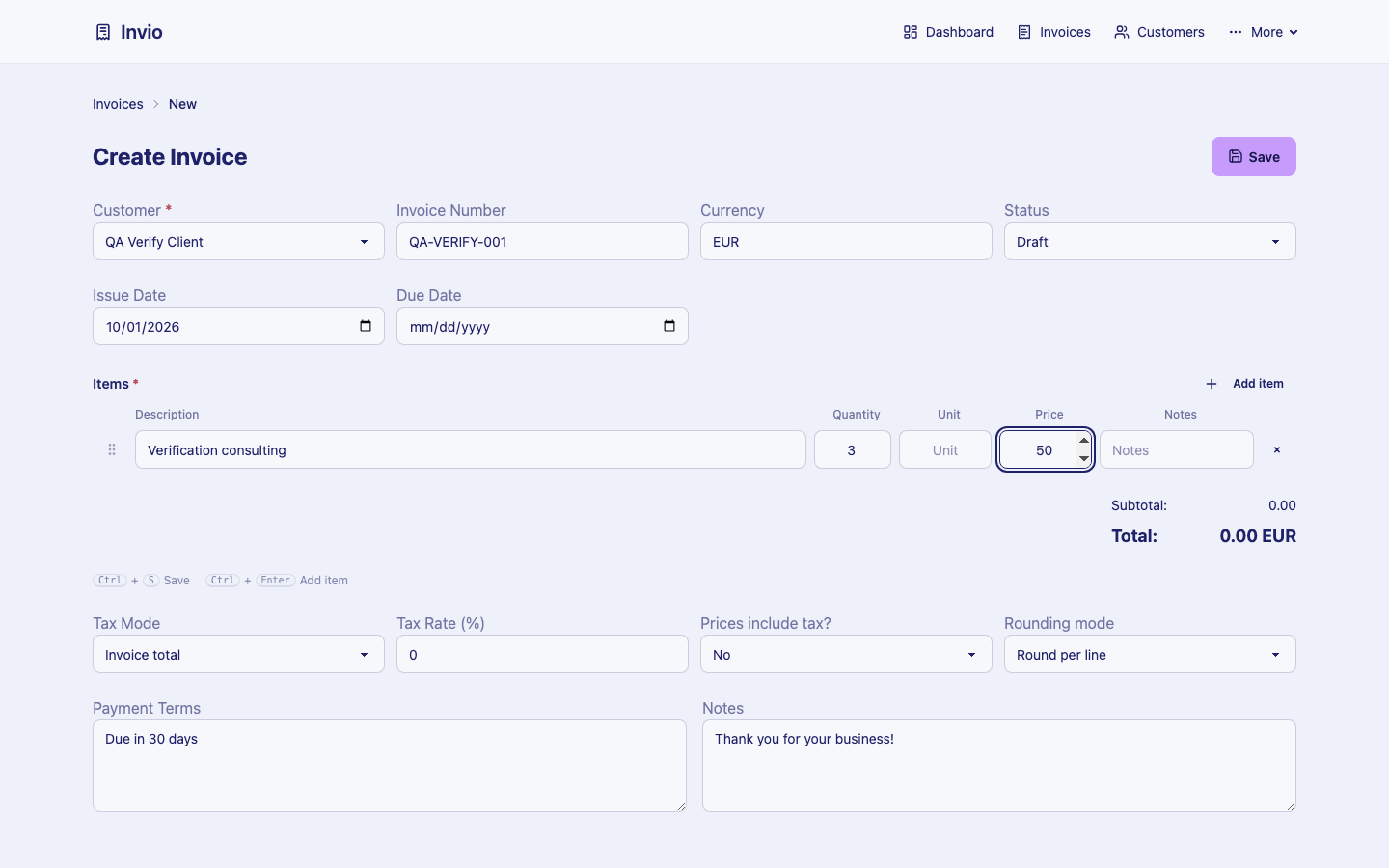Open Due Date calendar picker icon

(669, 326)
